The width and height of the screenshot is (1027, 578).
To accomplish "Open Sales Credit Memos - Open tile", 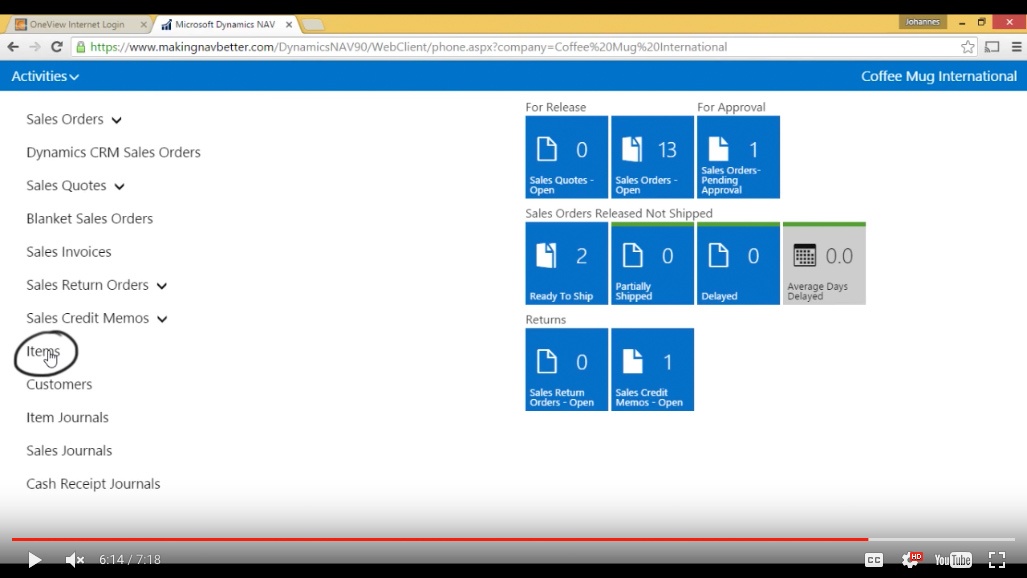I will 652,370.
